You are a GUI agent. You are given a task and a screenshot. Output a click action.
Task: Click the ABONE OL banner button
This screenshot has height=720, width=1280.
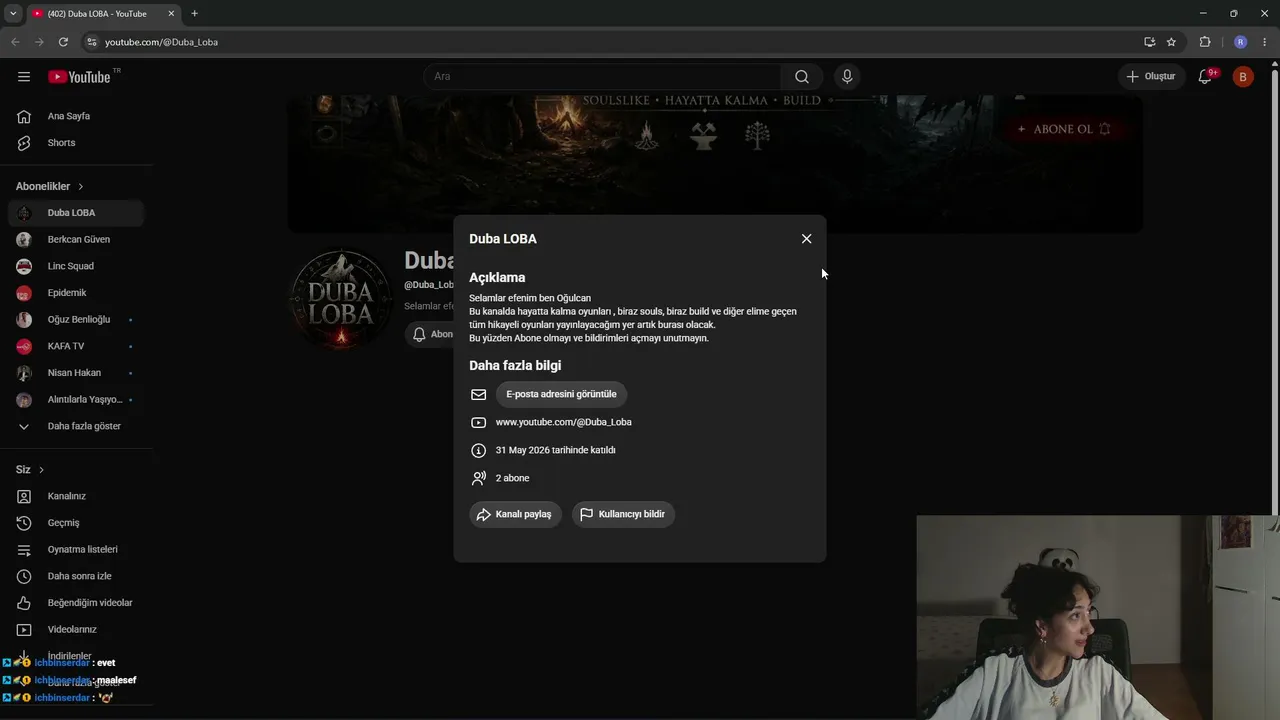coord(1064,129)
